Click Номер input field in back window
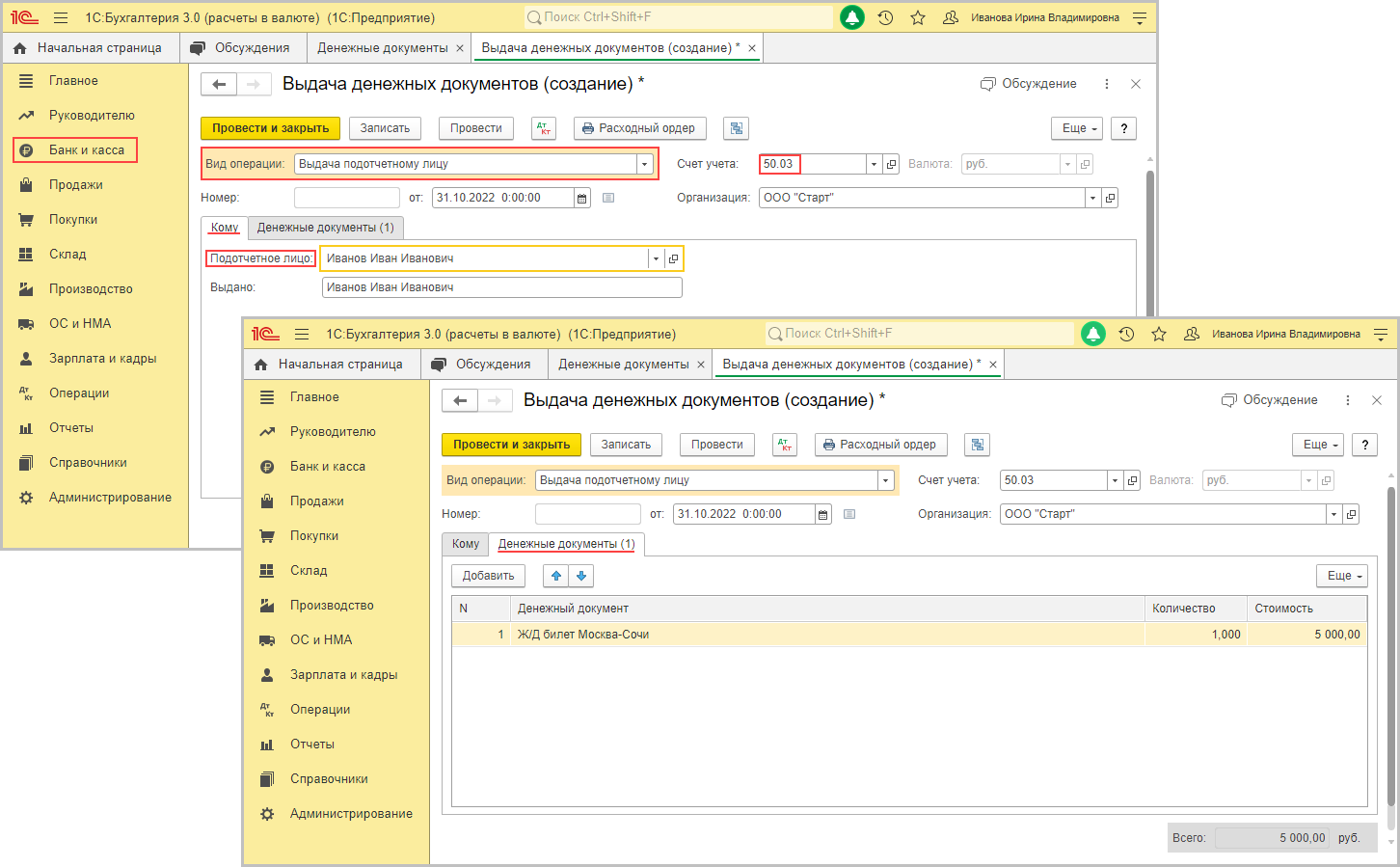 pyautogui.click(x=347, y=198)
